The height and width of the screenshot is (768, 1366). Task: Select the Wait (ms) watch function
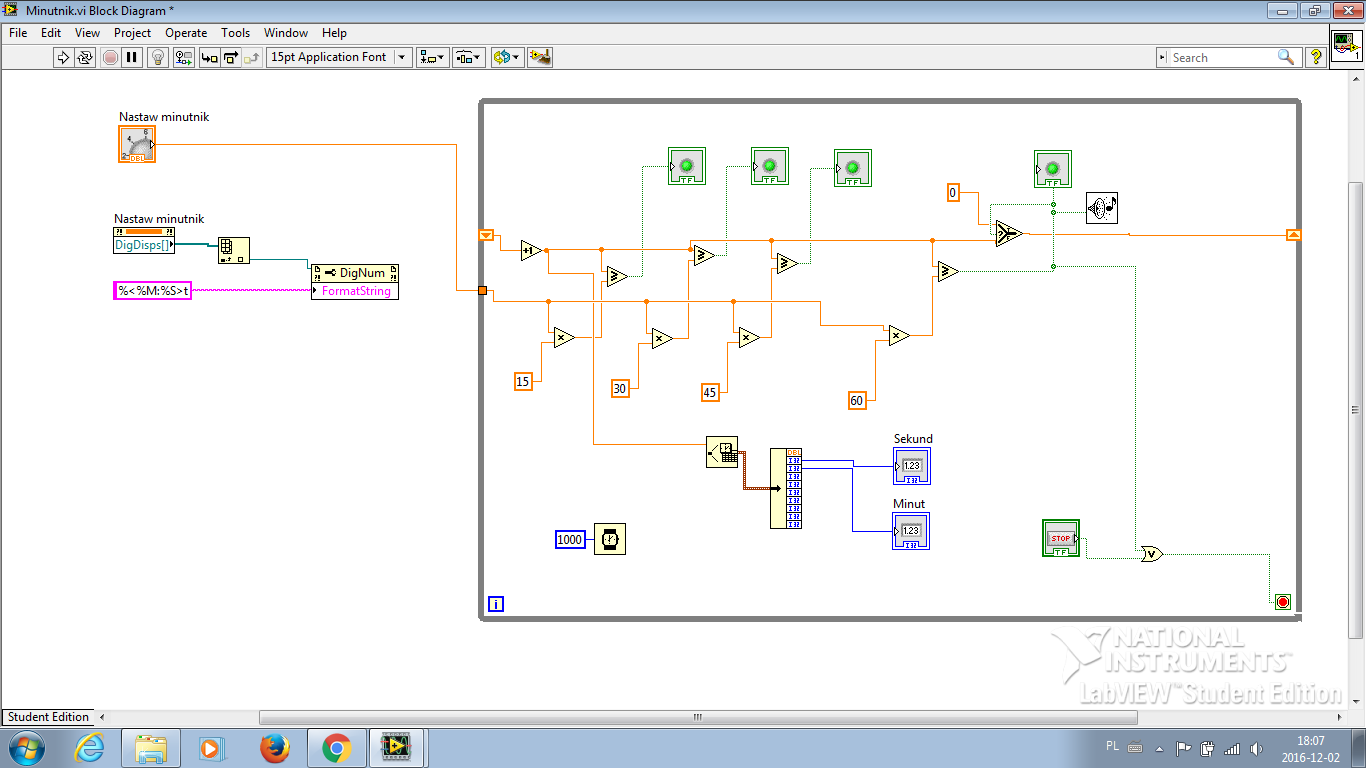(609, 539)
